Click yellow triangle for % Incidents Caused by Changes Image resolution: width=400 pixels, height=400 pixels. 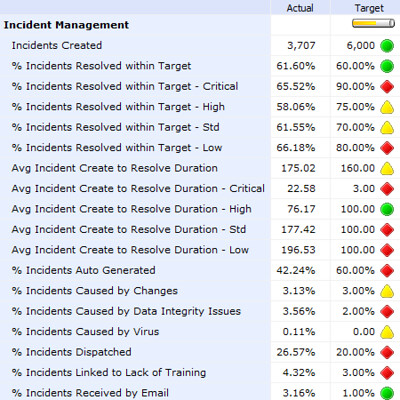coord(387,291)
